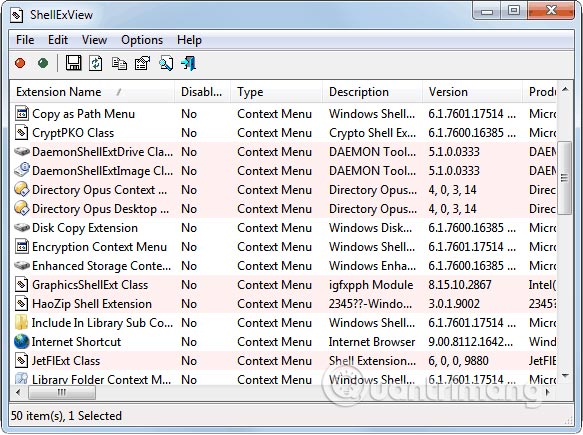
Task: Click the Windows Disk description cell
Action: click(x=370, y=228)
